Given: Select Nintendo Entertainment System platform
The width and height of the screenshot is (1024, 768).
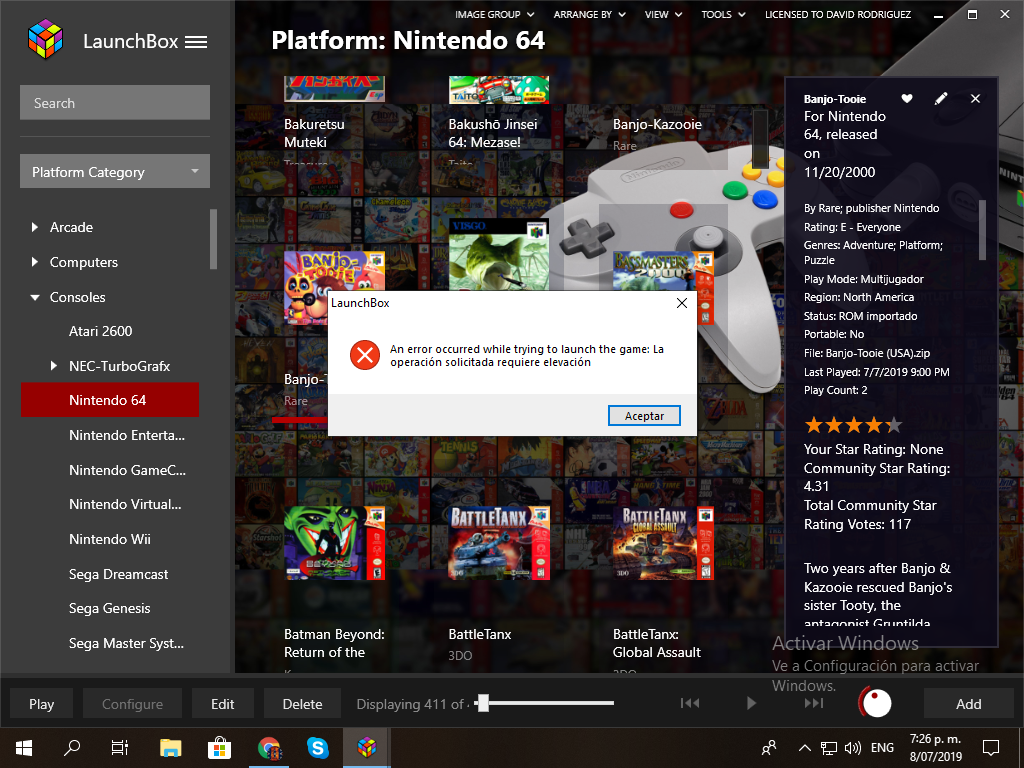Looking at the screenshot, I should pyautogui.click(x=127, y=435).
